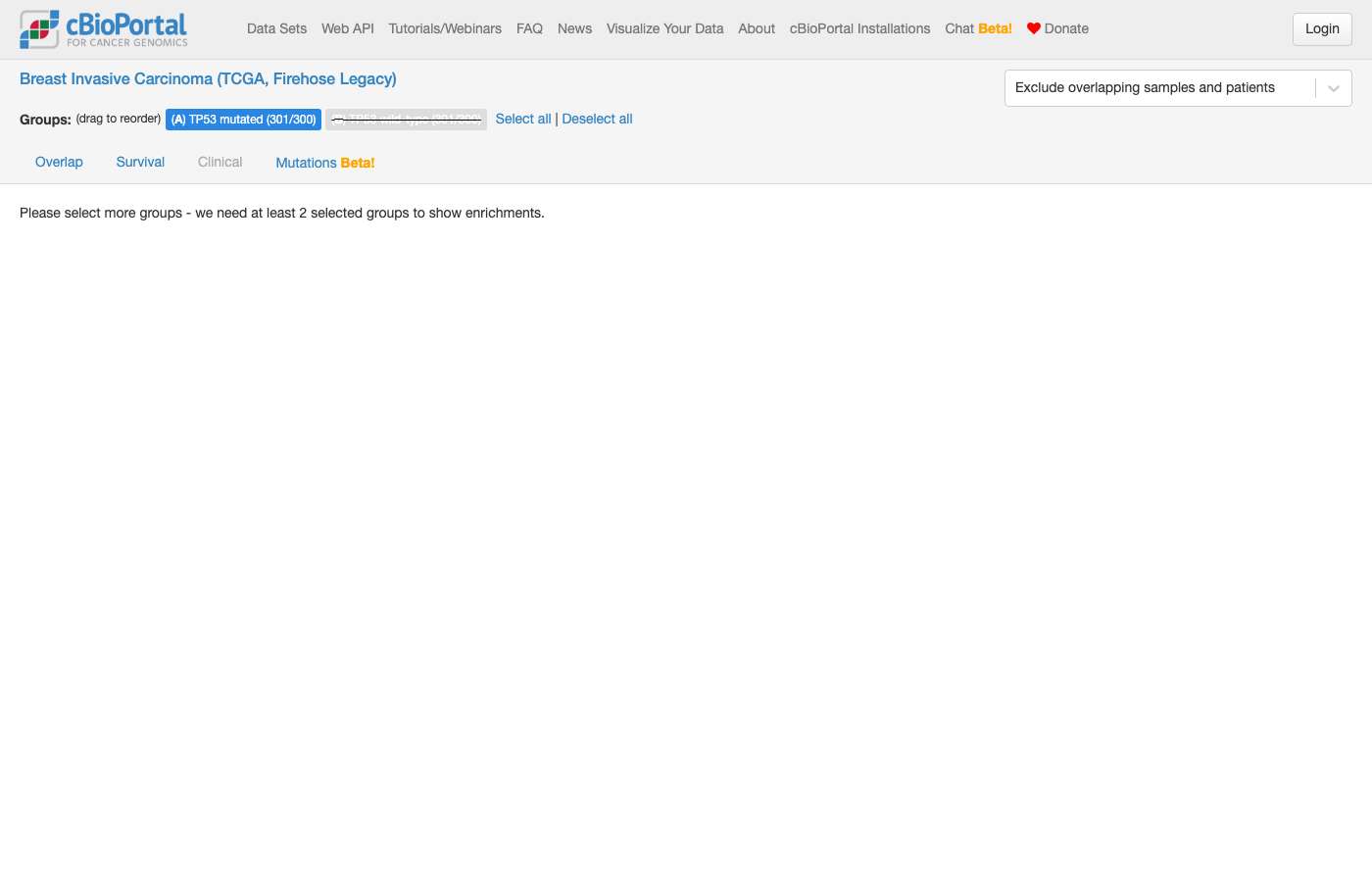Open the News page

(574, 28)
